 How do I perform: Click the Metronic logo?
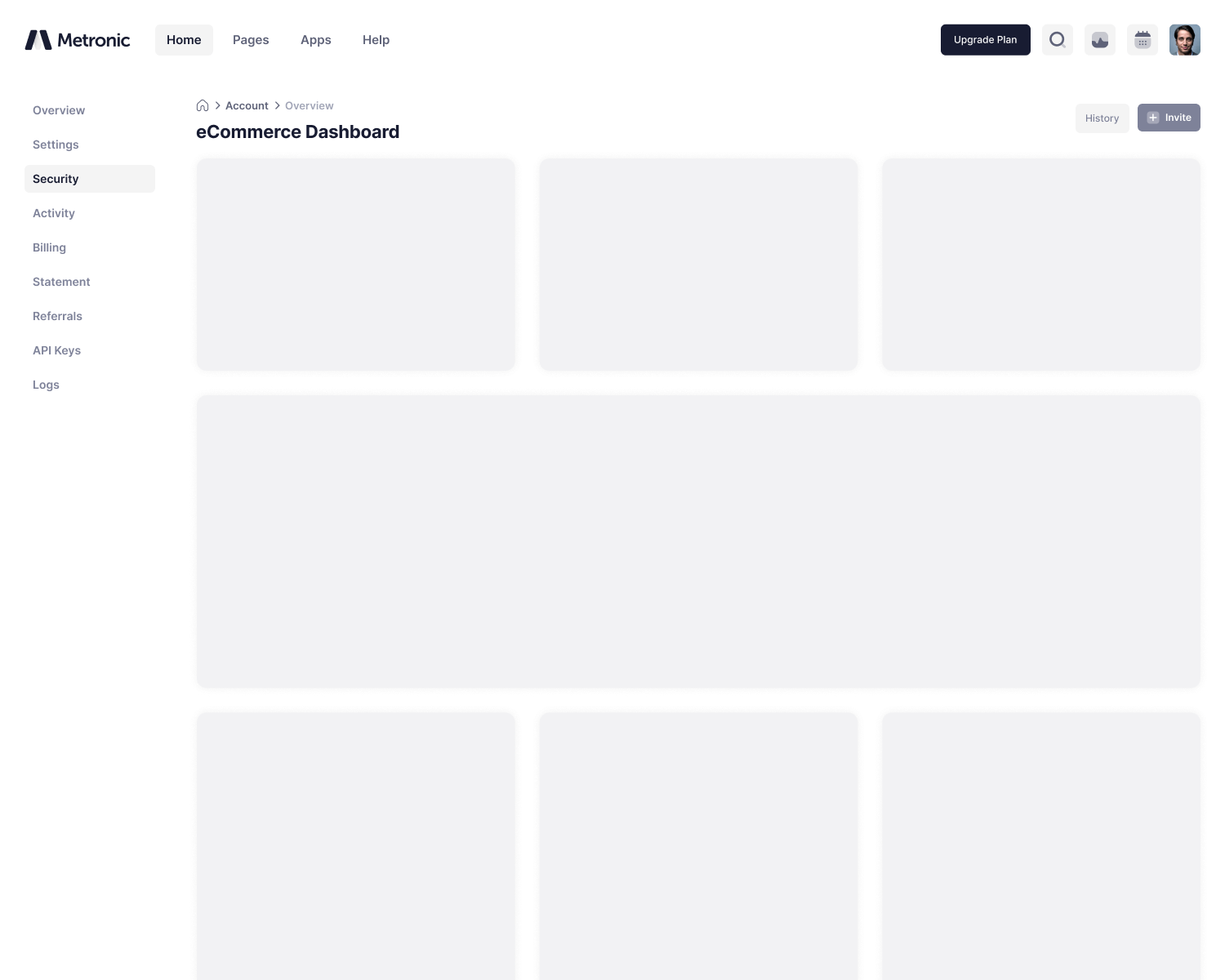(x=78, y=40)
